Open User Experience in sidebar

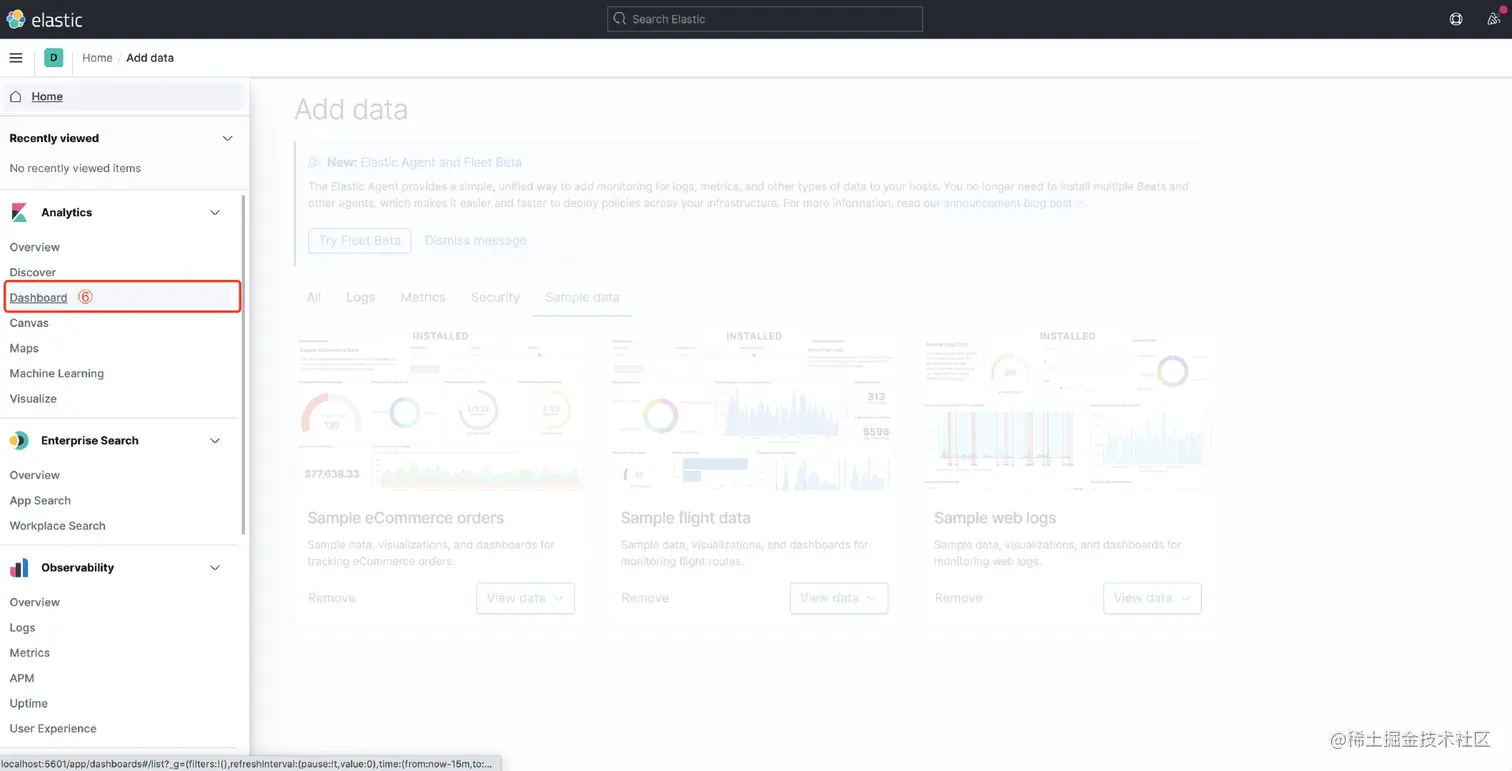point(53,729)
